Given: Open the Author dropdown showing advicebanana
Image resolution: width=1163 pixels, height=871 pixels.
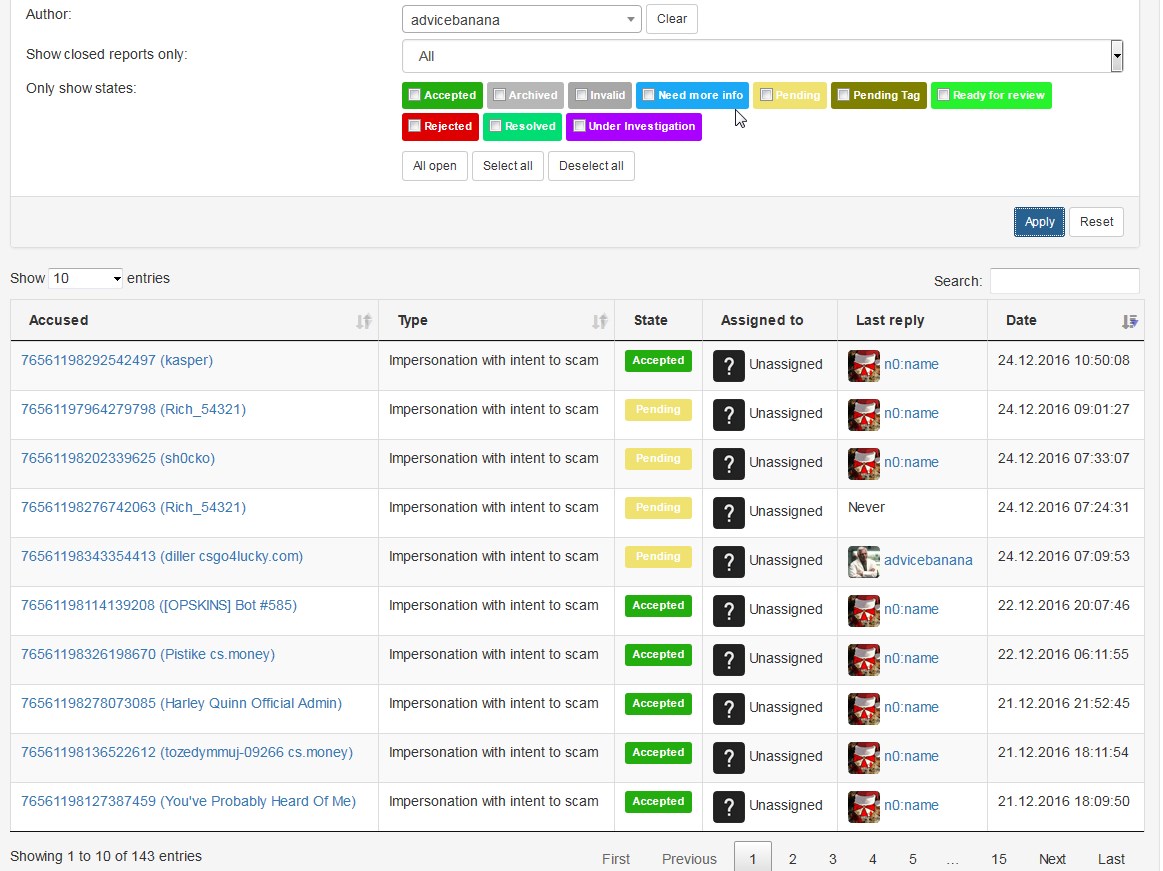Looking at the screenshot, I should pyautogui.click(x=521, y=19).
